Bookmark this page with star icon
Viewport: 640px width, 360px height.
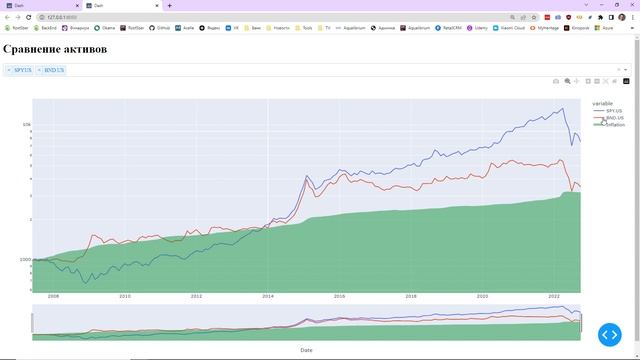tap(533, 17)
